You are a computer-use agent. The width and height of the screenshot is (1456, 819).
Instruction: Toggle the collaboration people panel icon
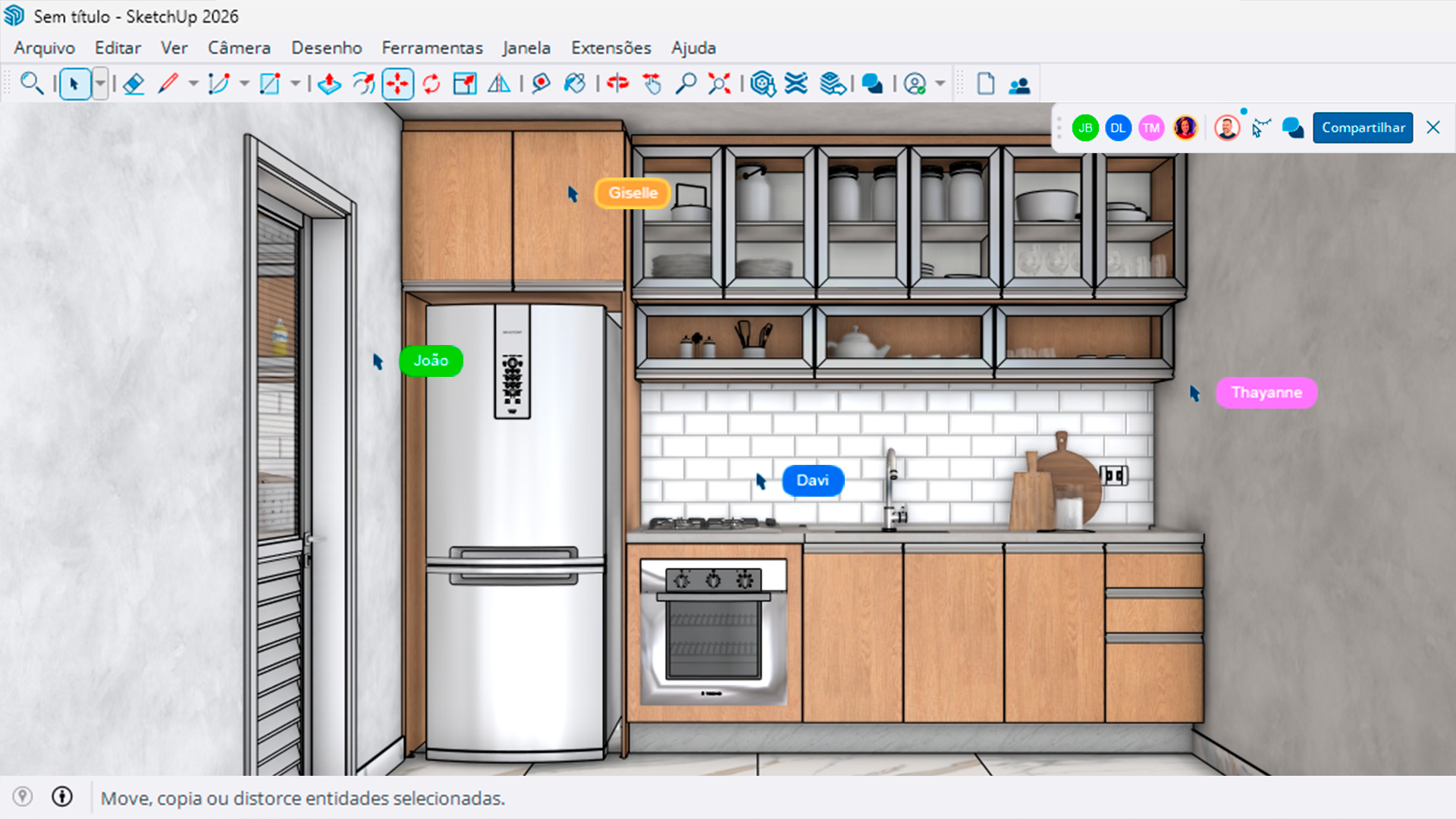coord(1019,84)
